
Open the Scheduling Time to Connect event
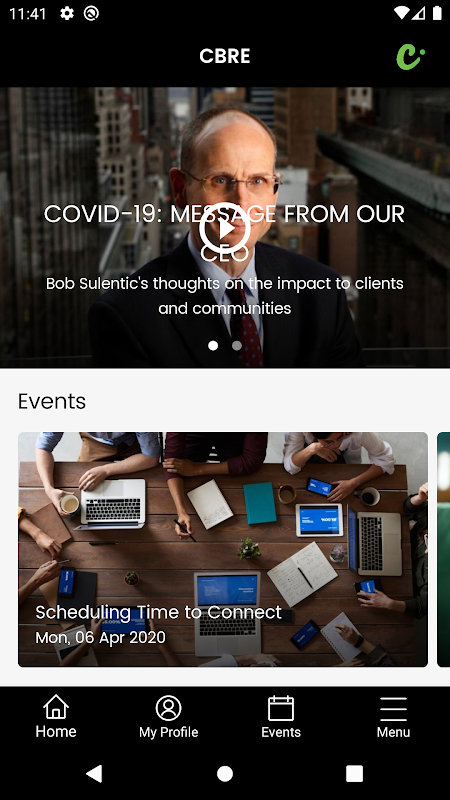(x=223, y=549)
